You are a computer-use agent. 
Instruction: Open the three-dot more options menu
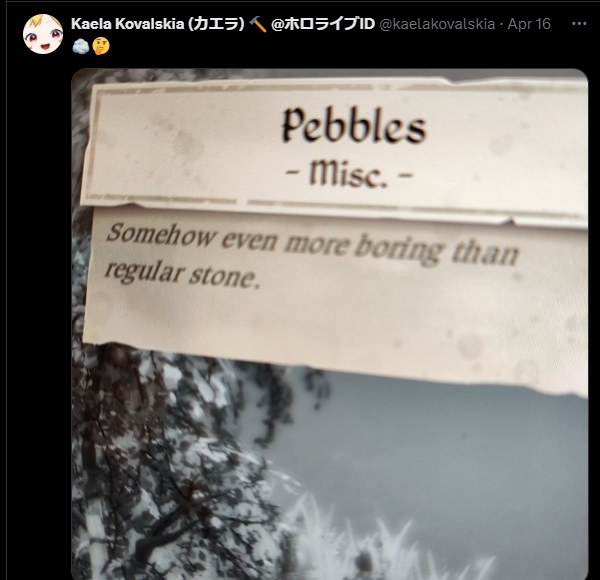[579, 24]
